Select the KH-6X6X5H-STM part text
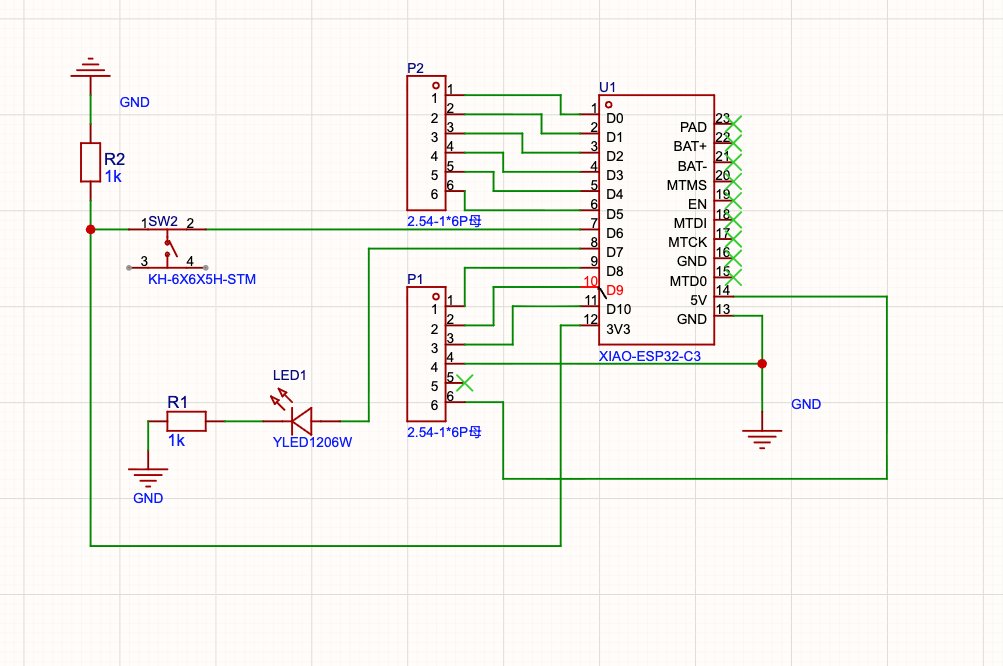 [x=201, y=280]
